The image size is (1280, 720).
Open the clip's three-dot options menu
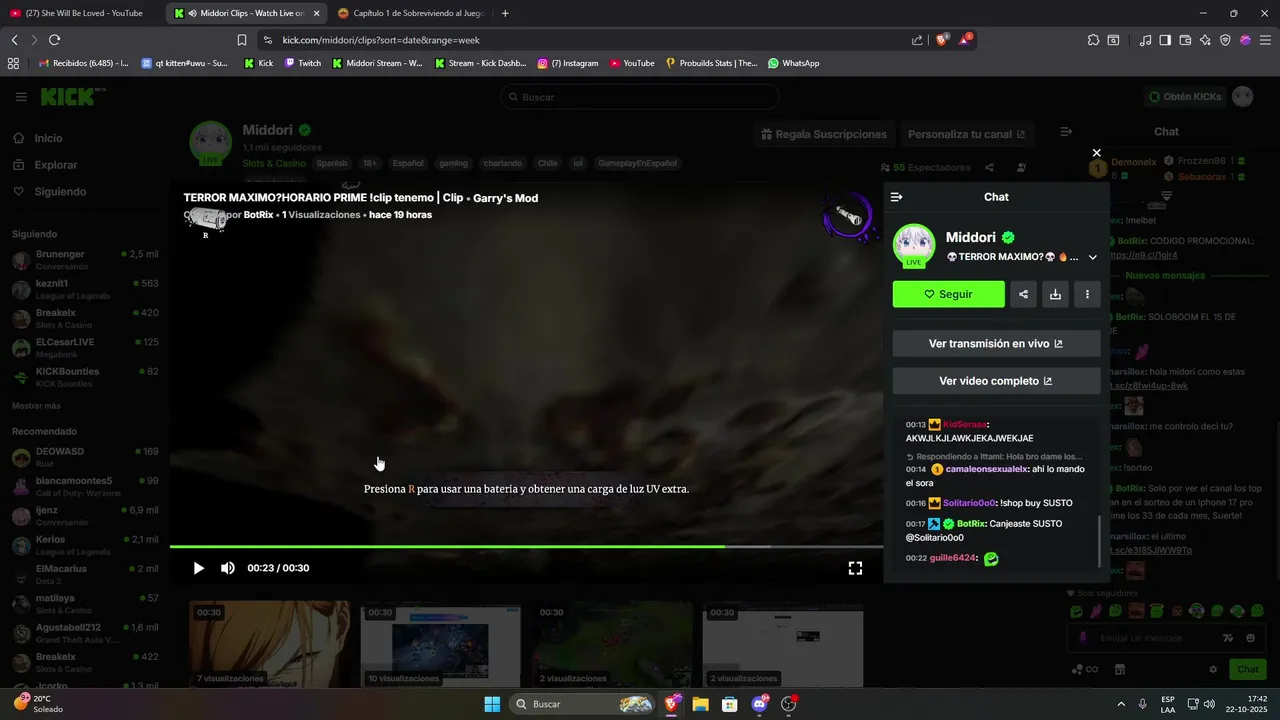(1087, 294)
